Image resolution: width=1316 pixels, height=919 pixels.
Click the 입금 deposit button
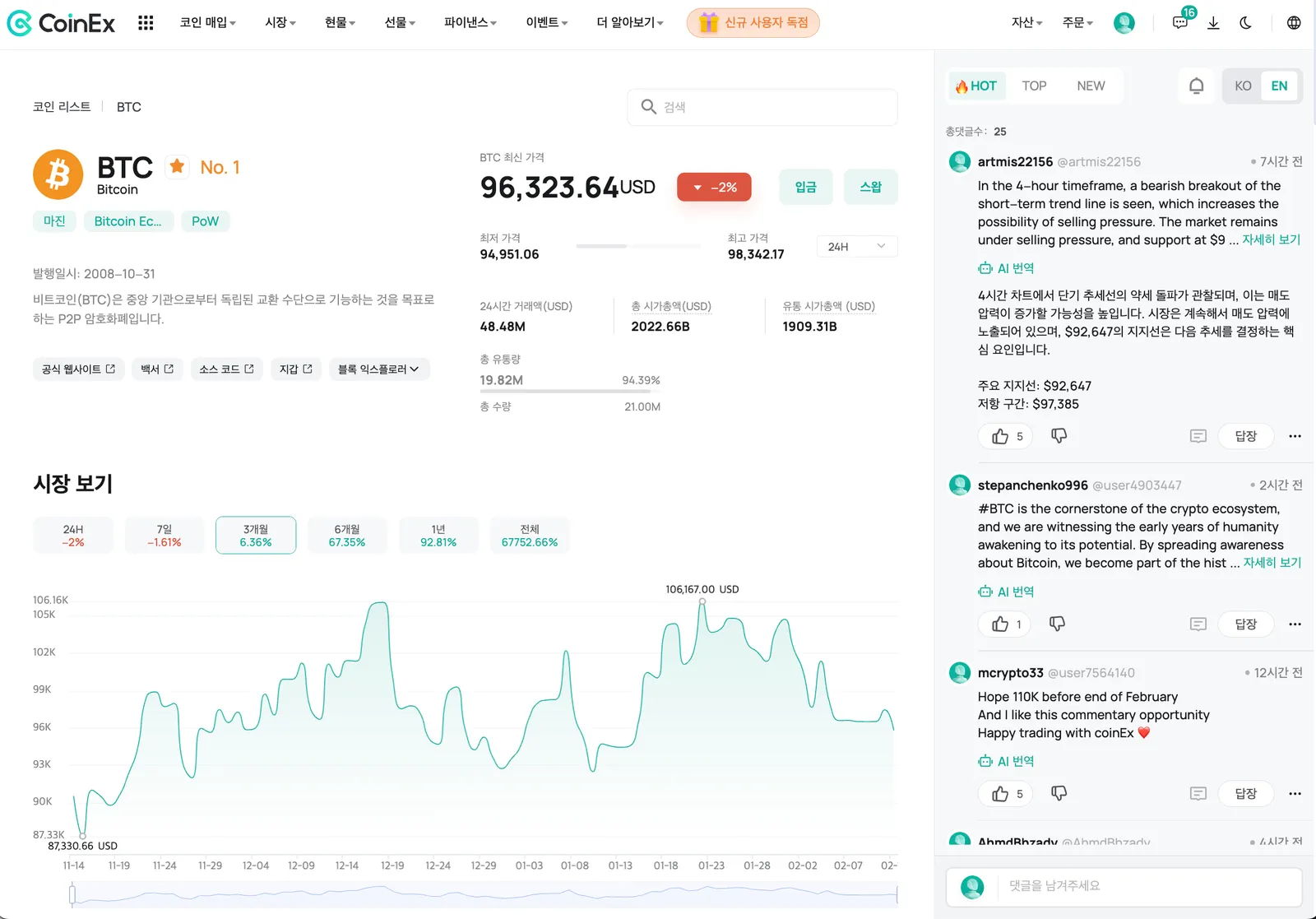pyautogui.click(x=806, y=188)
